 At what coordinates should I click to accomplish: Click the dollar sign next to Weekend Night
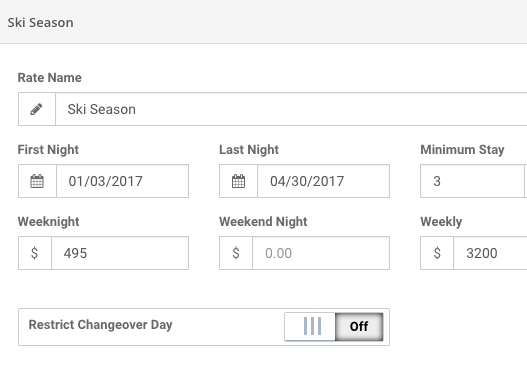(236, 253)
